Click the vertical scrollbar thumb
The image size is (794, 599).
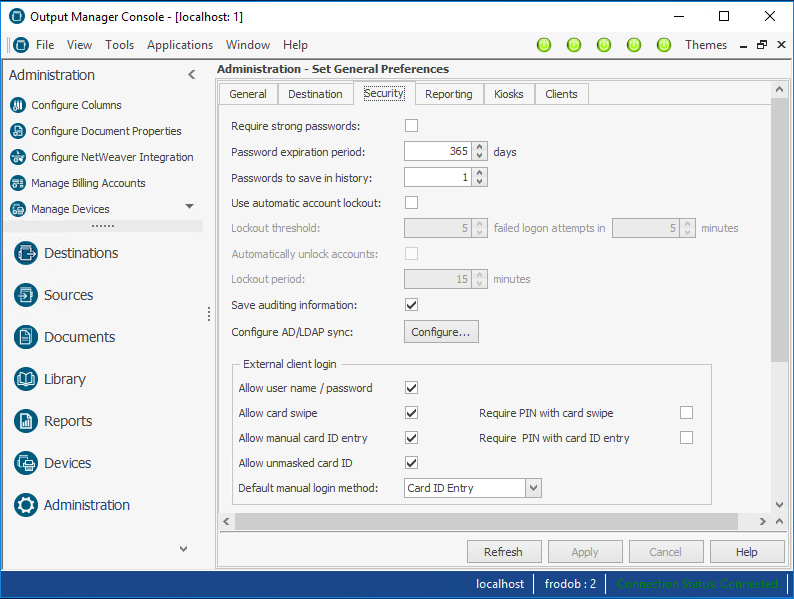click(779, 230)
